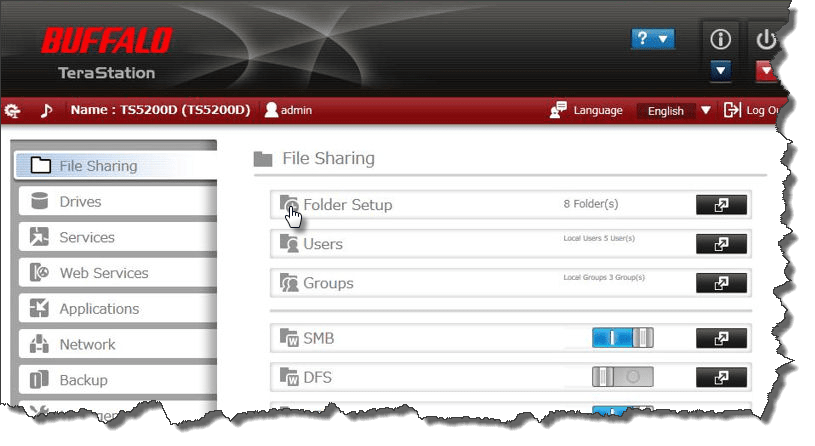Open the Drives sidebar section

(x=117, y=201)
